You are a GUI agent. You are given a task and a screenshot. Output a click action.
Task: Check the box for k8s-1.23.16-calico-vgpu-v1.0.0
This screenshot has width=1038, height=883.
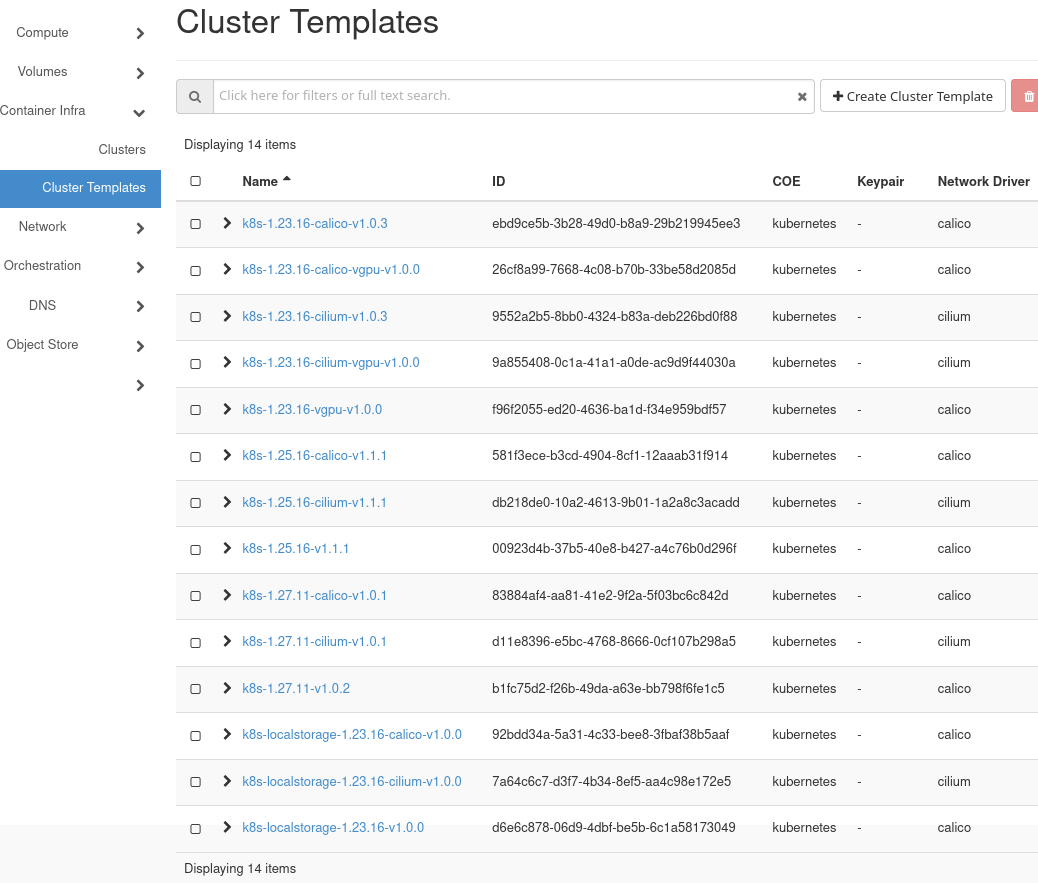click(x=195, y=270)
